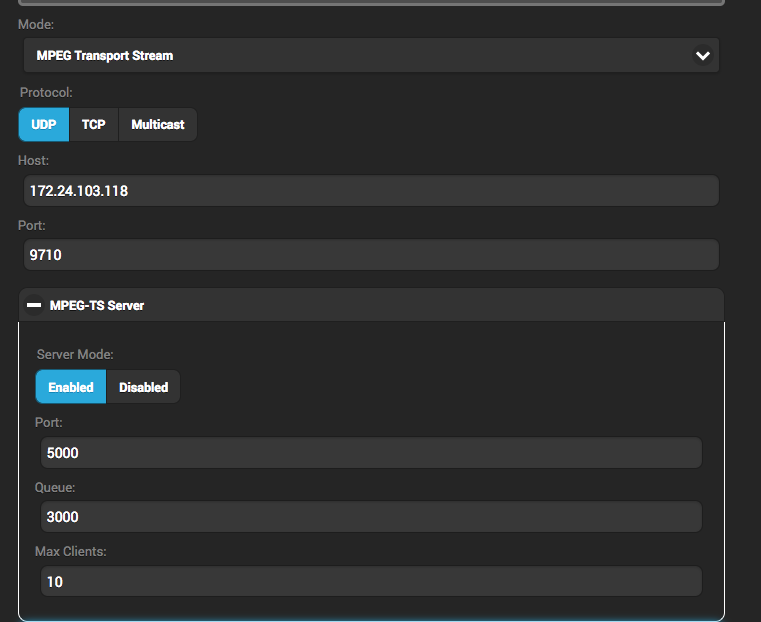Click the MPEG-TS Server header title

point(97,305)
